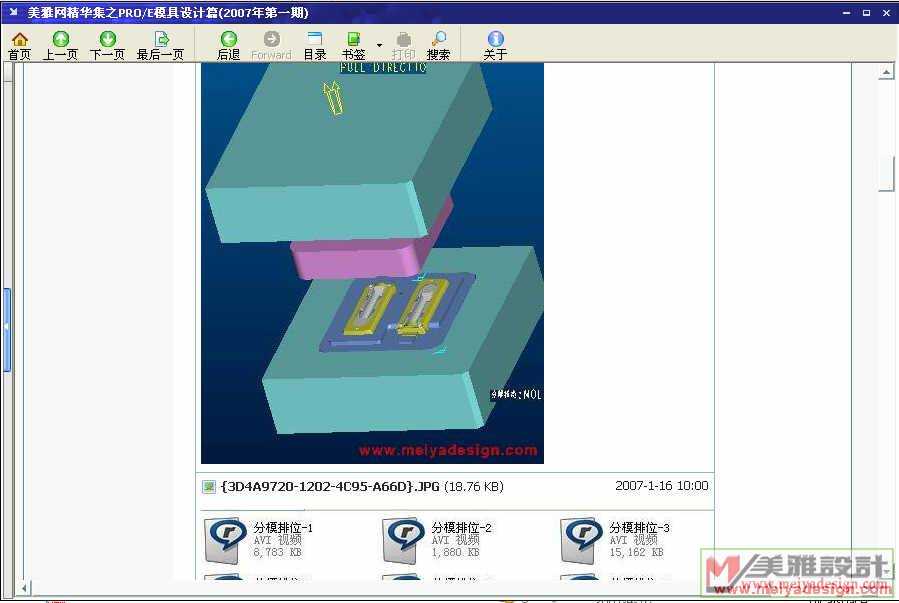Close the window
899x603 pixels.
pos(886,13)
